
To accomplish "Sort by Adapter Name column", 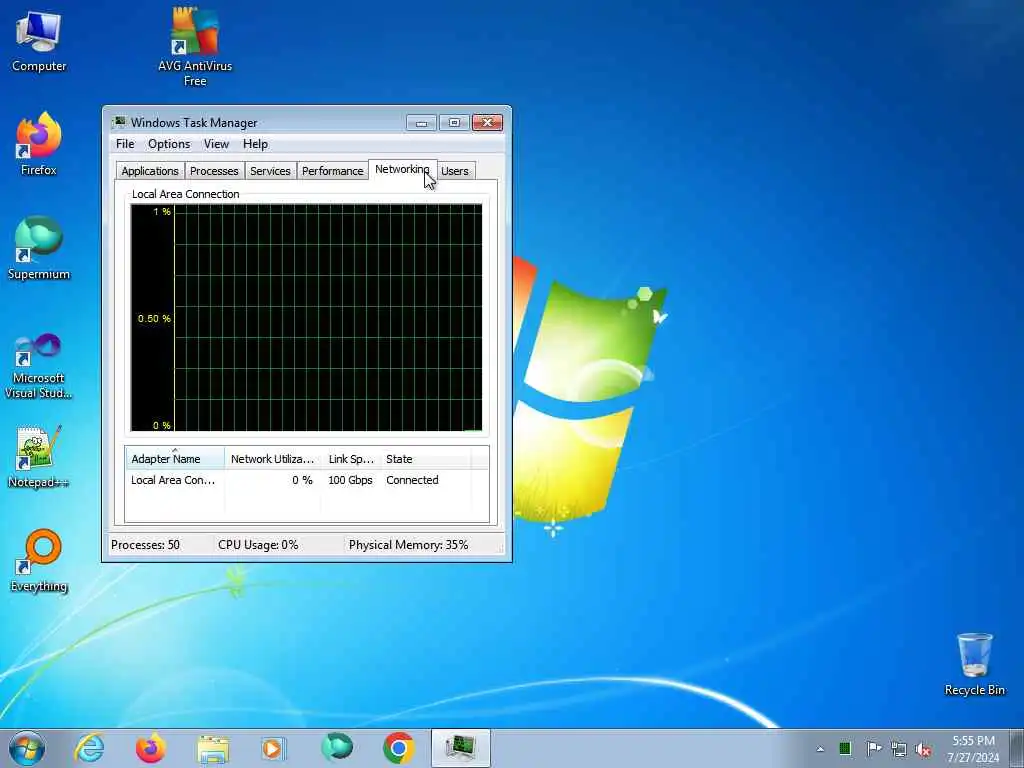I will (x=174, y=458).
